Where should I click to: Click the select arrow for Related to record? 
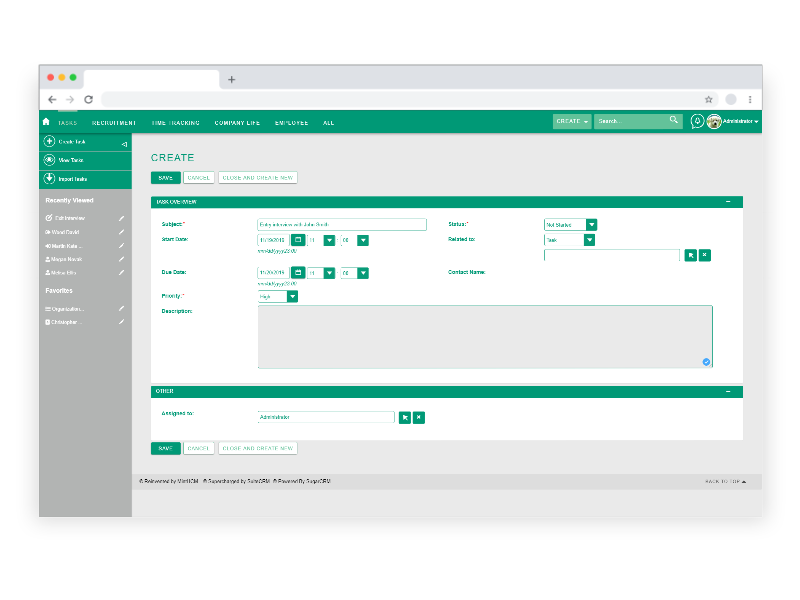point(690,255)
